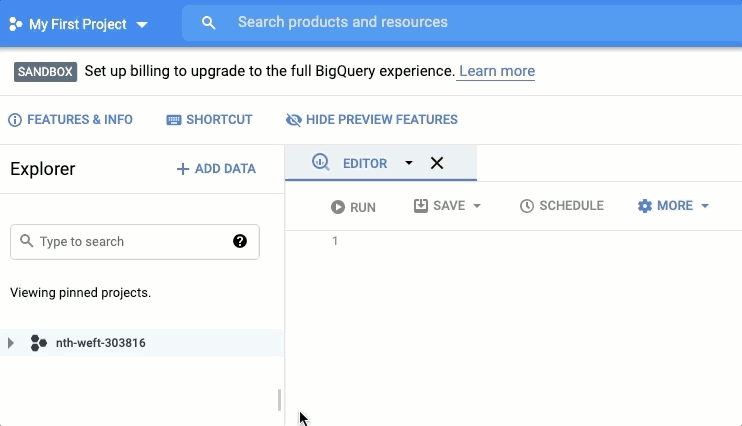Click the Schedule clock icon
The height and width of the screenshot is (426, 742).
(x=527, y=206)
